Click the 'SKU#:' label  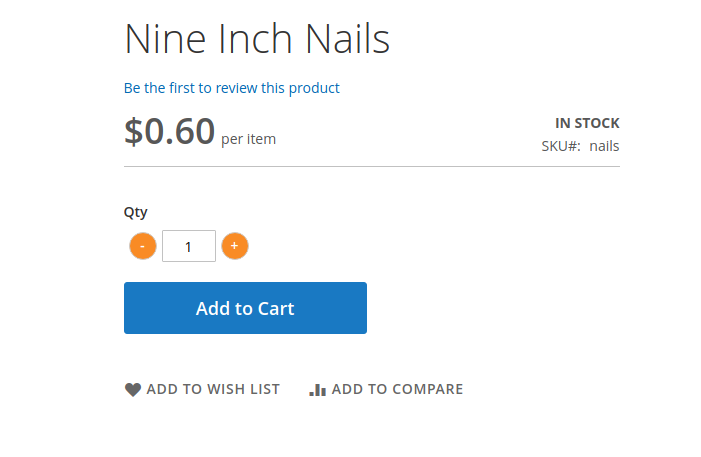[x=561, y=146]
